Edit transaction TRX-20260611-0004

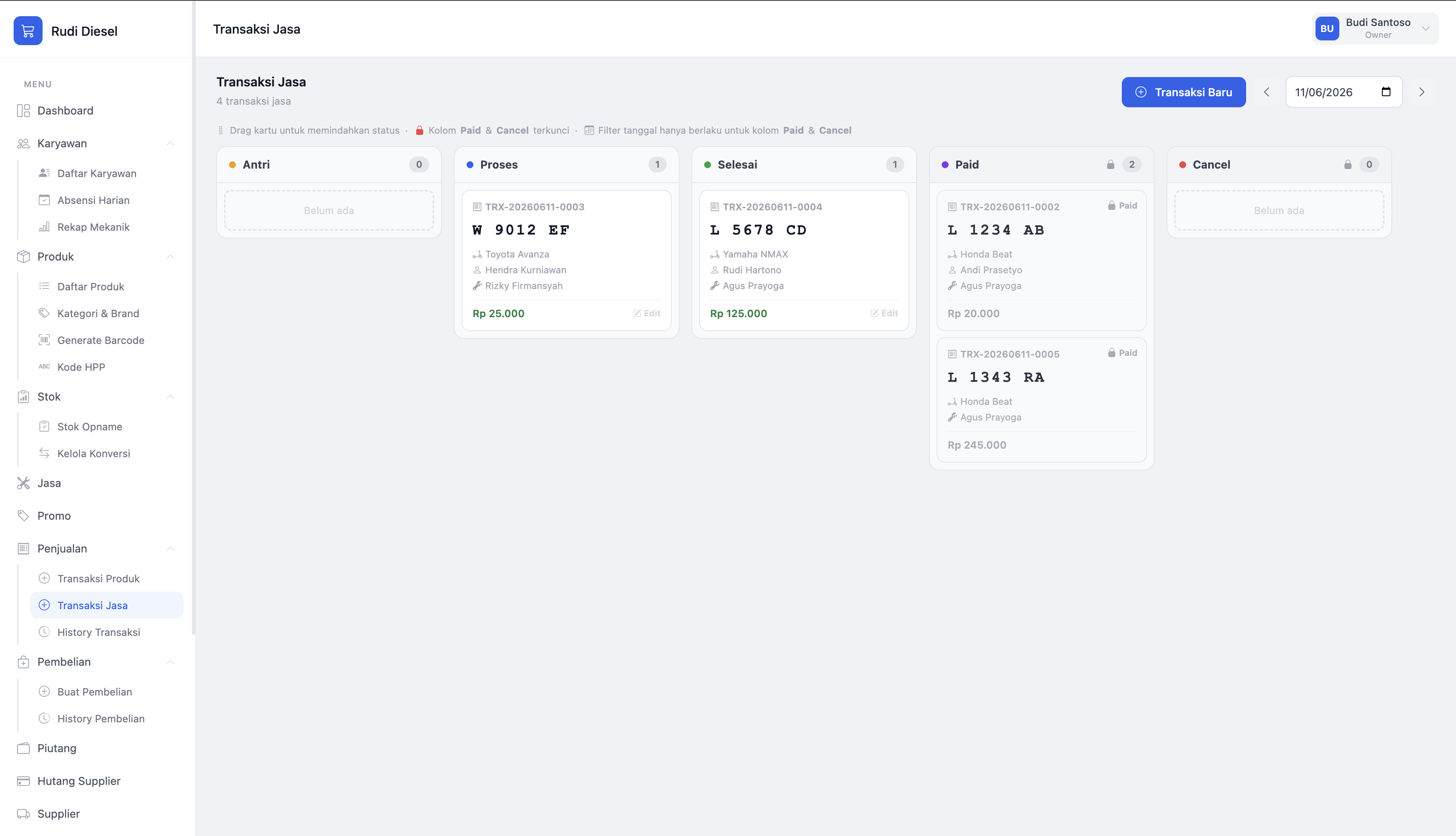[884, 313]
